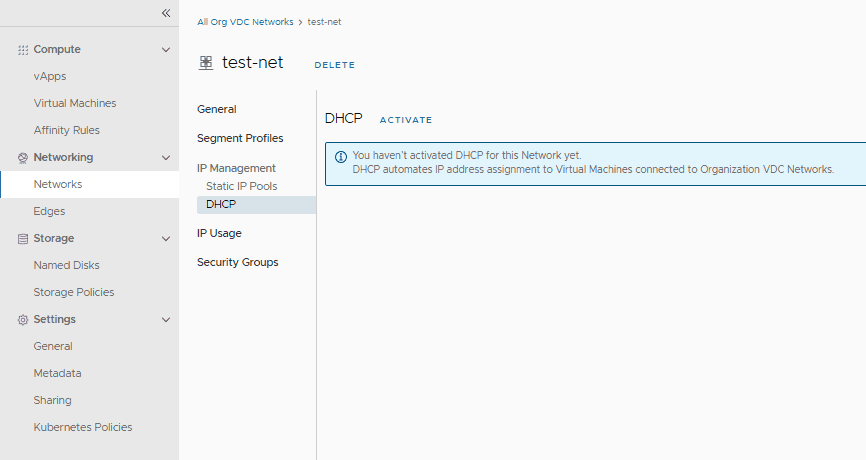Click "DHCP automates IP address assignment" text
This screenshot has width=866, height=460.
(593, 170)
